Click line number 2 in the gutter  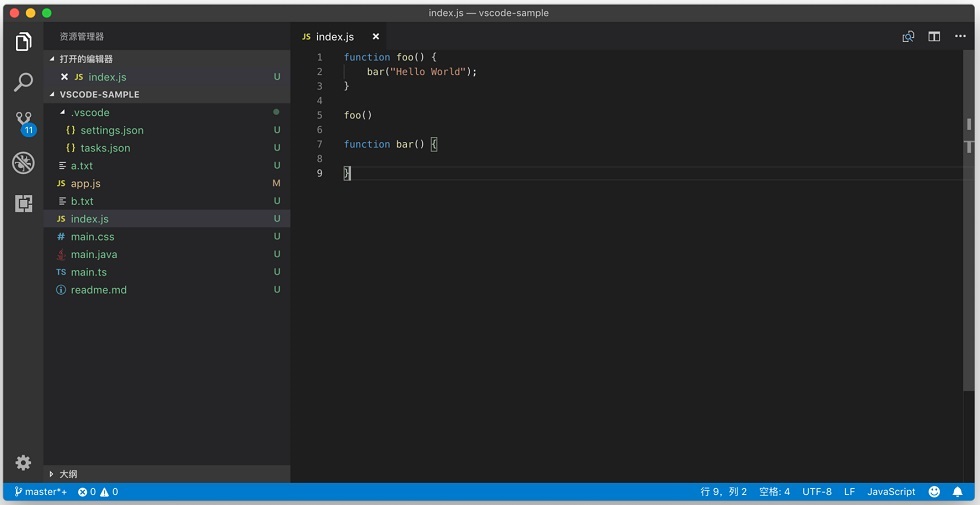tap(320, 72)
